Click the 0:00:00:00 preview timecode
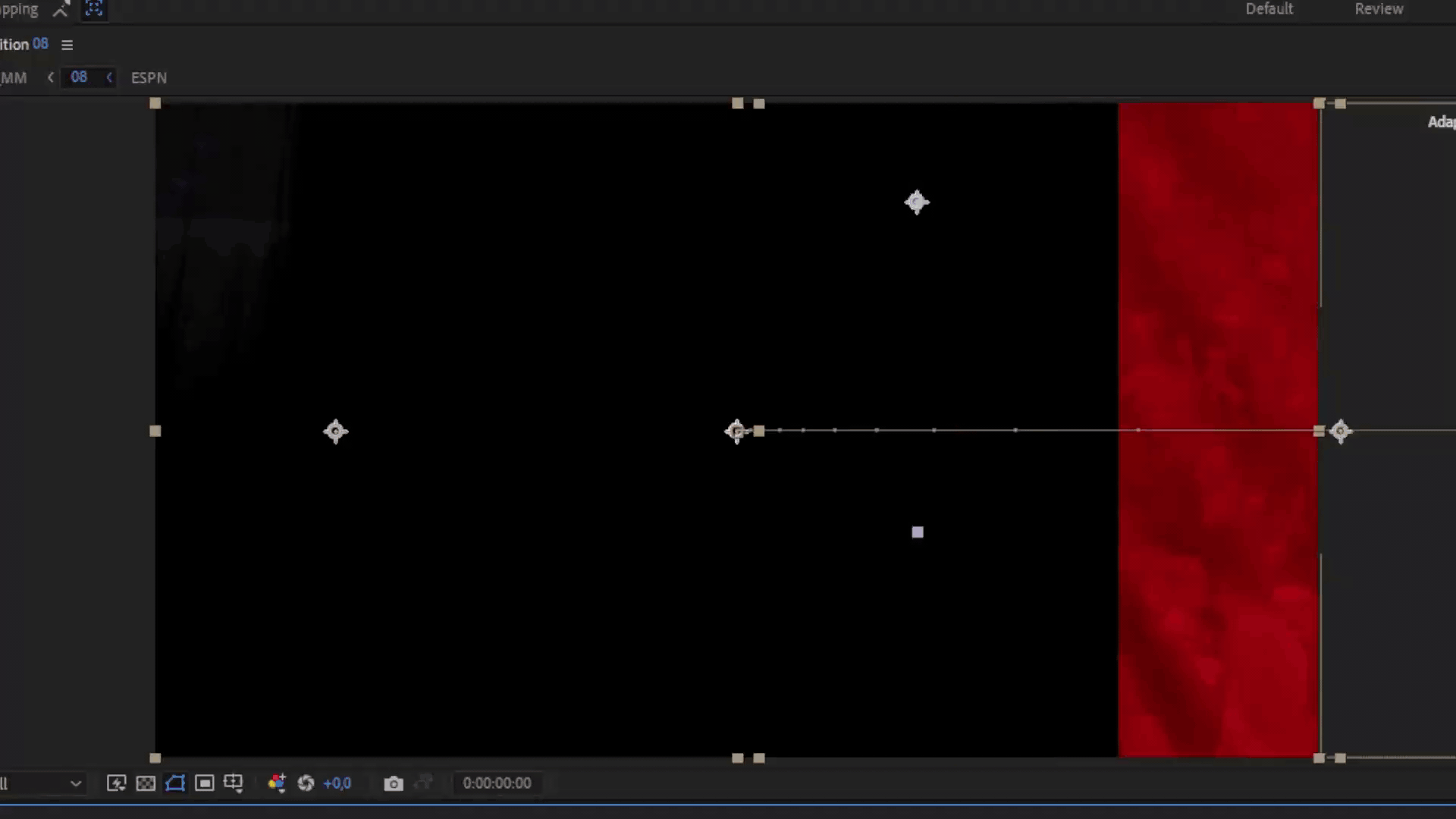 (x=497, y=783)
